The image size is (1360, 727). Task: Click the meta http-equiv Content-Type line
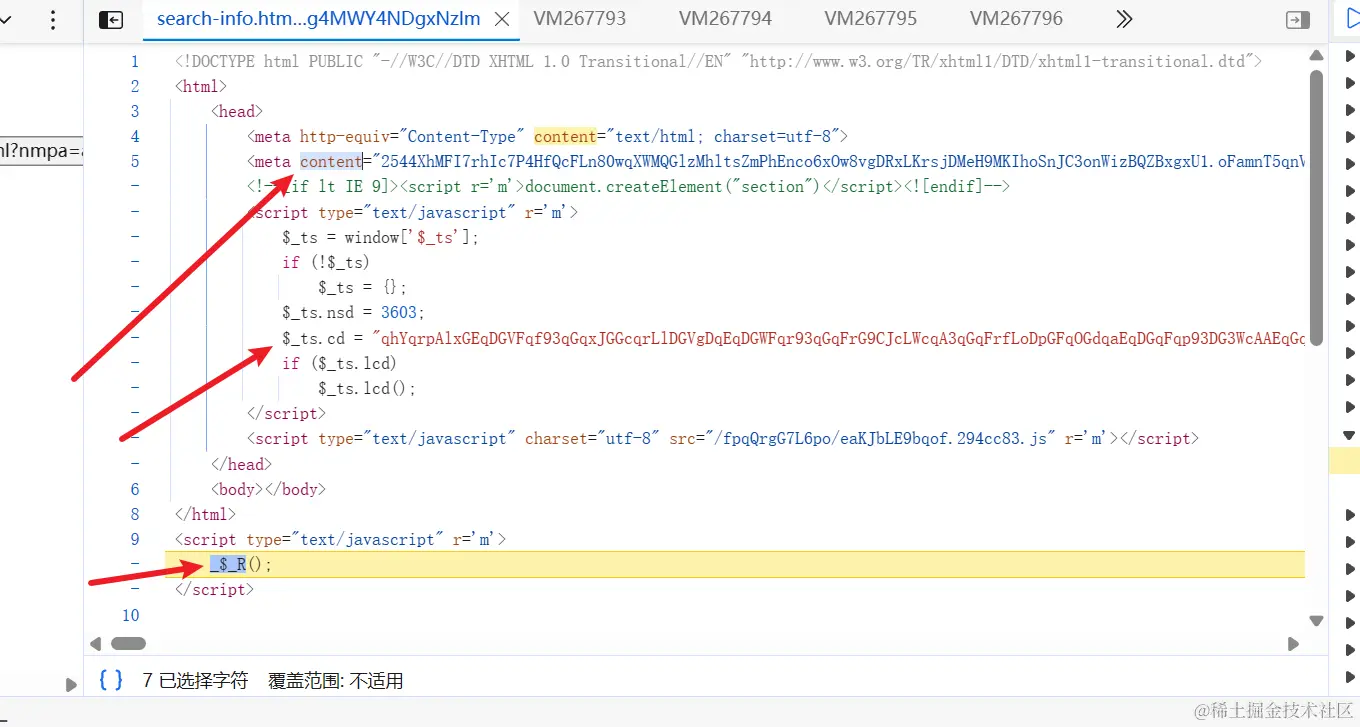(x=547, y=137)
